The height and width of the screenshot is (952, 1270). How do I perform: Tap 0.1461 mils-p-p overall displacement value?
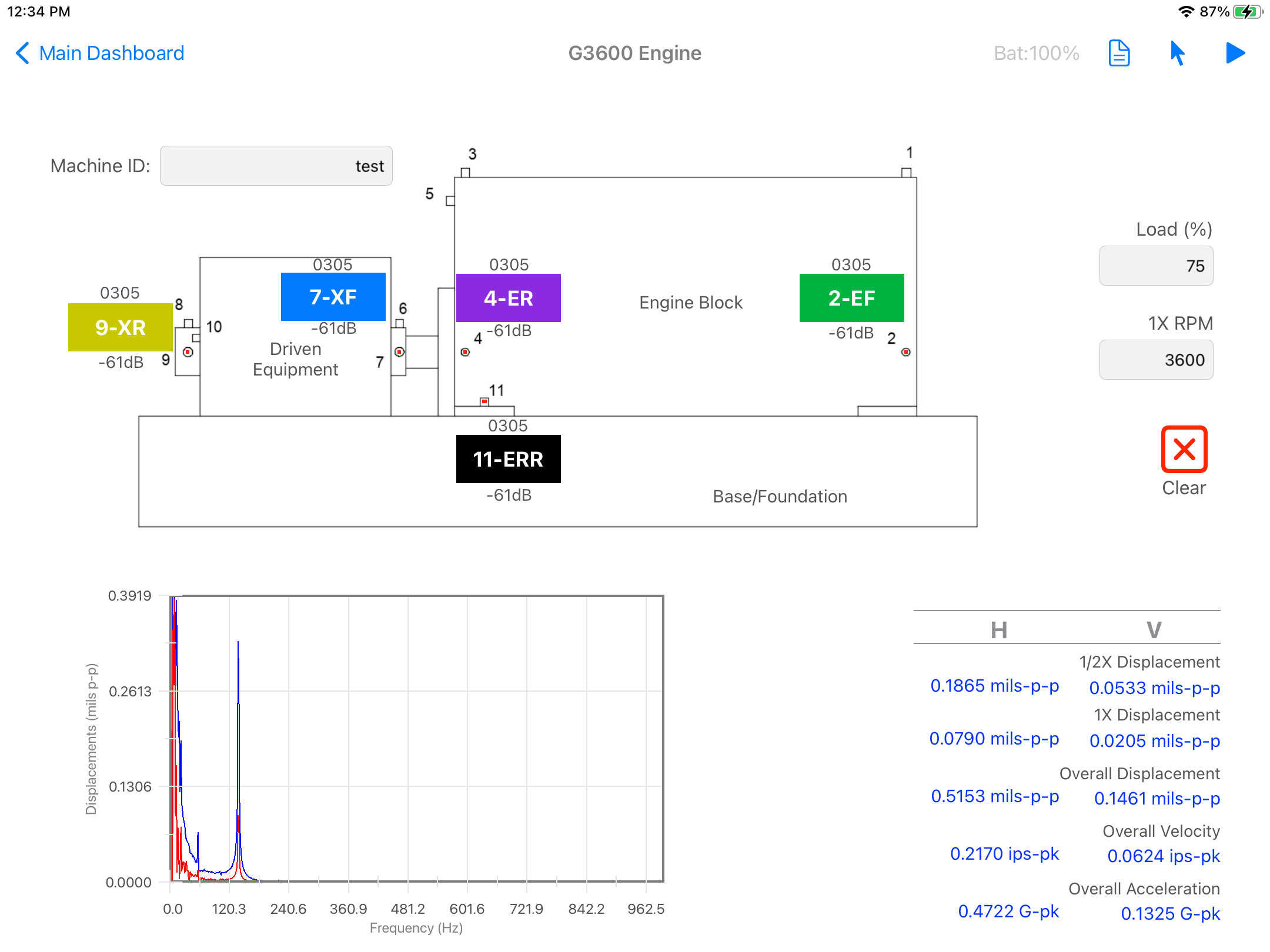(1157, 799)
